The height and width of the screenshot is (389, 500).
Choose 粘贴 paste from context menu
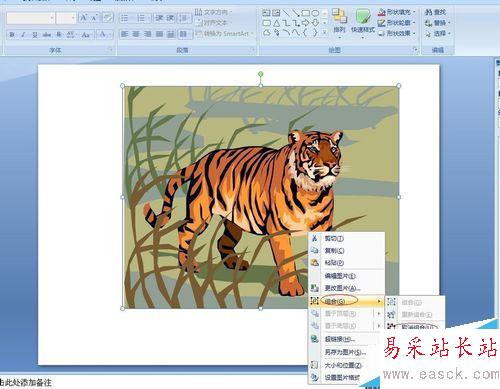click(347, 263)
